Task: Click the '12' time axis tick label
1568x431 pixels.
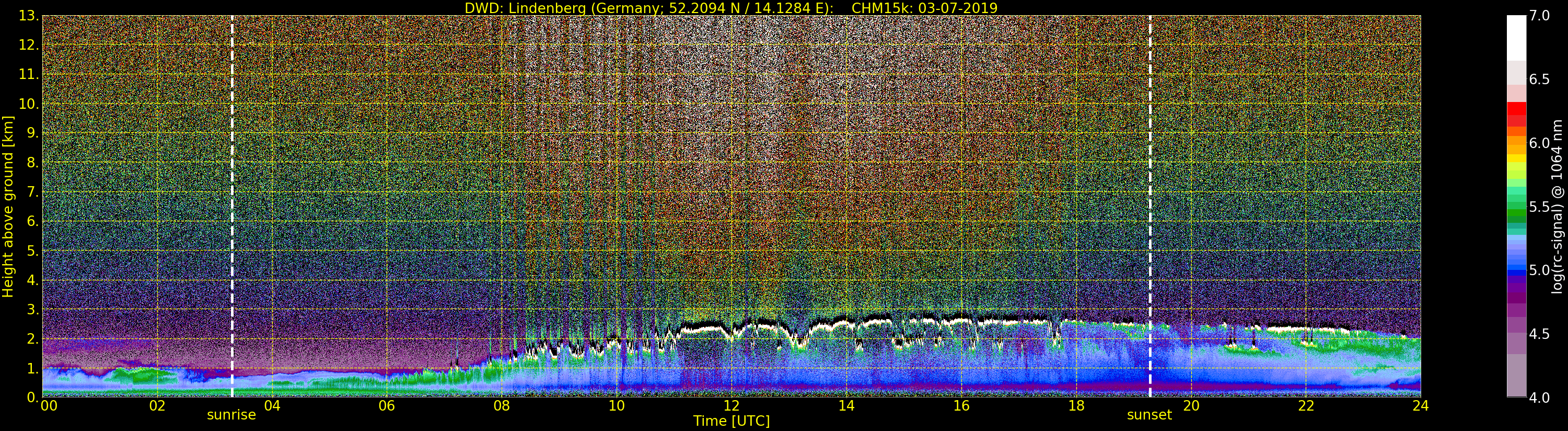Action: 731,406
